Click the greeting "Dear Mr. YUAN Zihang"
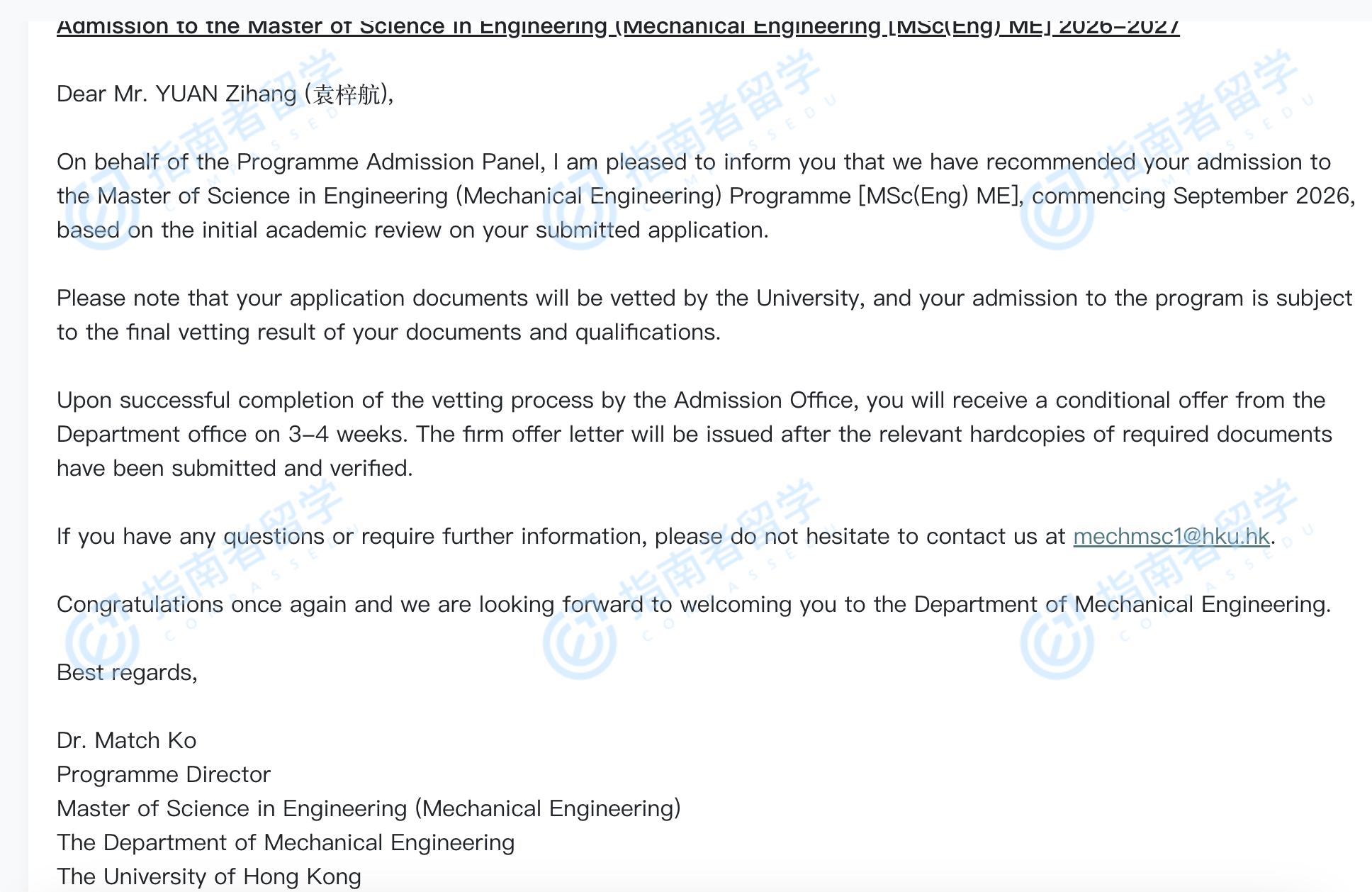 coord(176,94)
